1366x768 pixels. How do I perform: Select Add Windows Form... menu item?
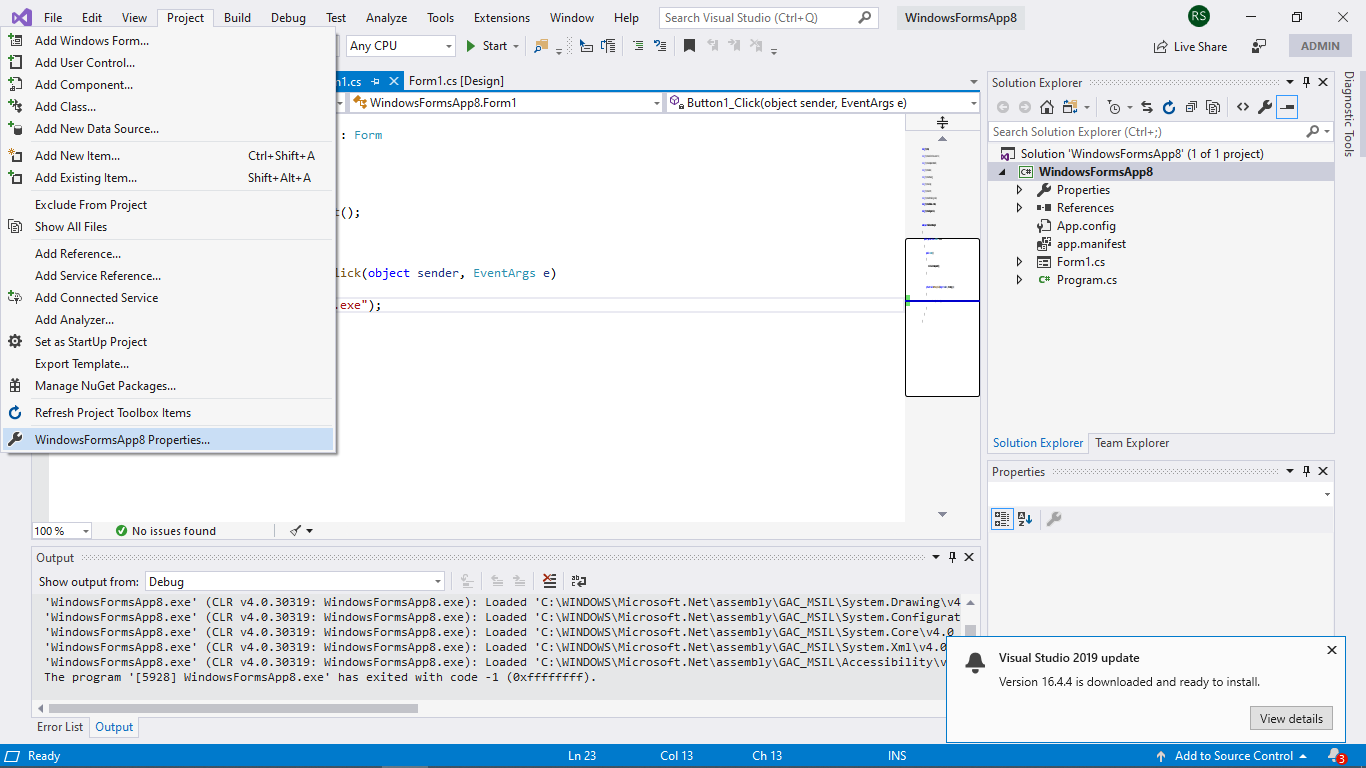point(168,41)
